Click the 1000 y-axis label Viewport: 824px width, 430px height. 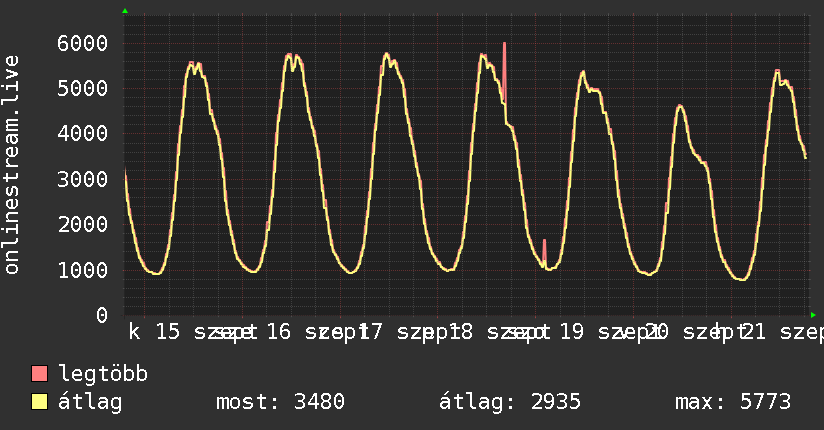point(83,270)
